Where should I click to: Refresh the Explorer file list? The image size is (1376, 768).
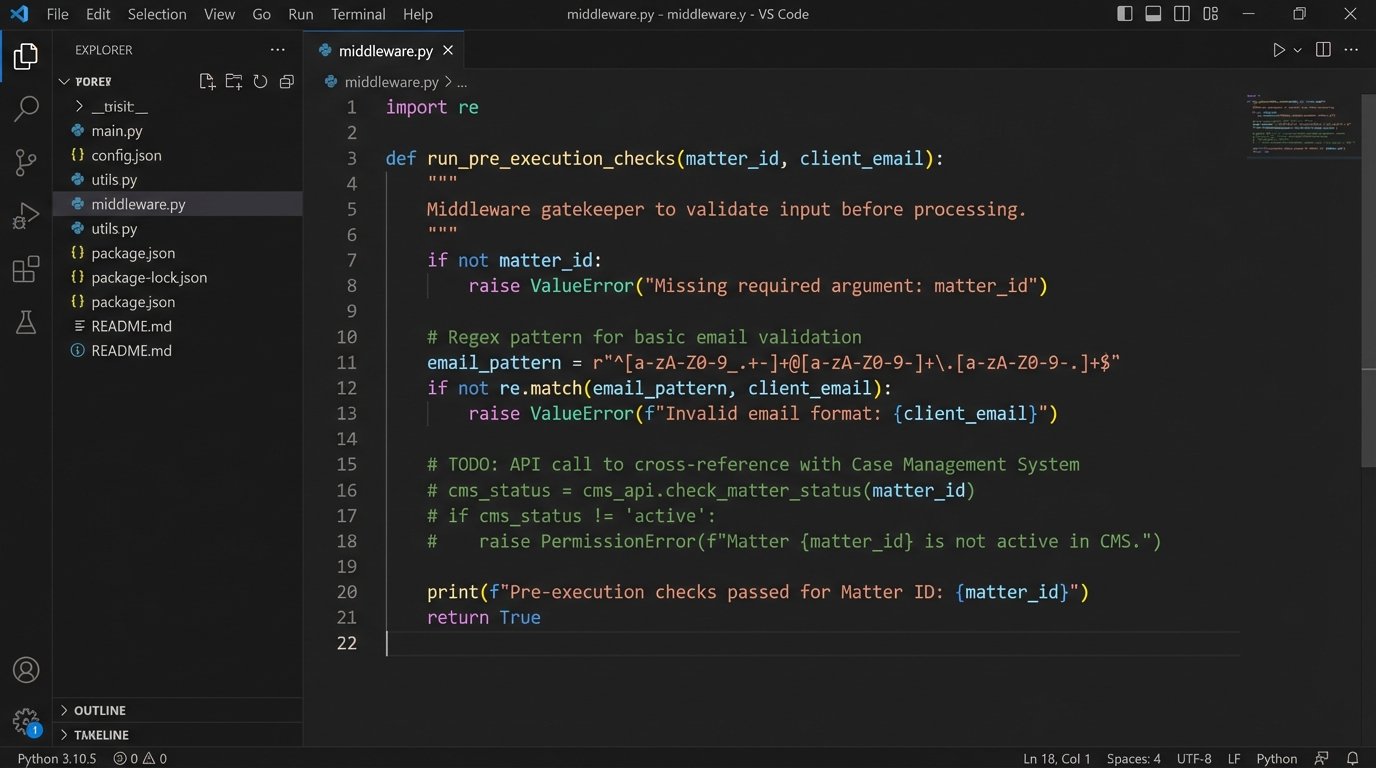pyautogui.click(x=260, y=81)
